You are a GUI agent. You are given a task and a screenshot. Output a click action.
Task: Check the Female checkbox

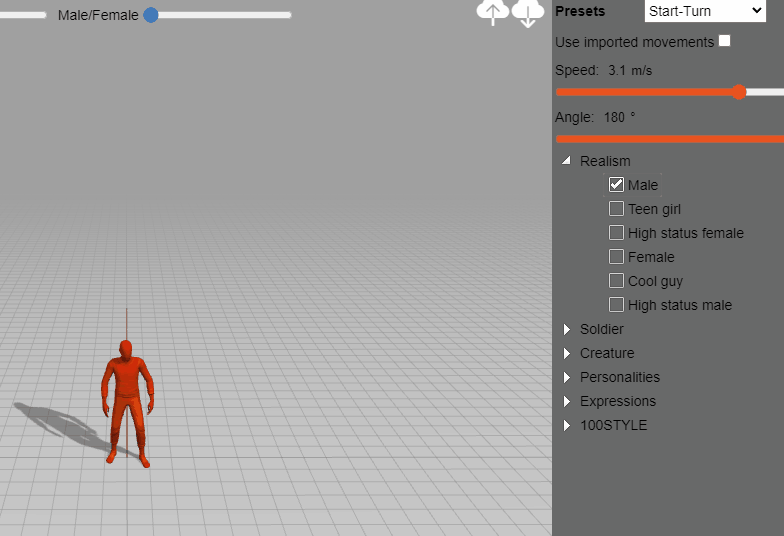click(x=616, y=256)
